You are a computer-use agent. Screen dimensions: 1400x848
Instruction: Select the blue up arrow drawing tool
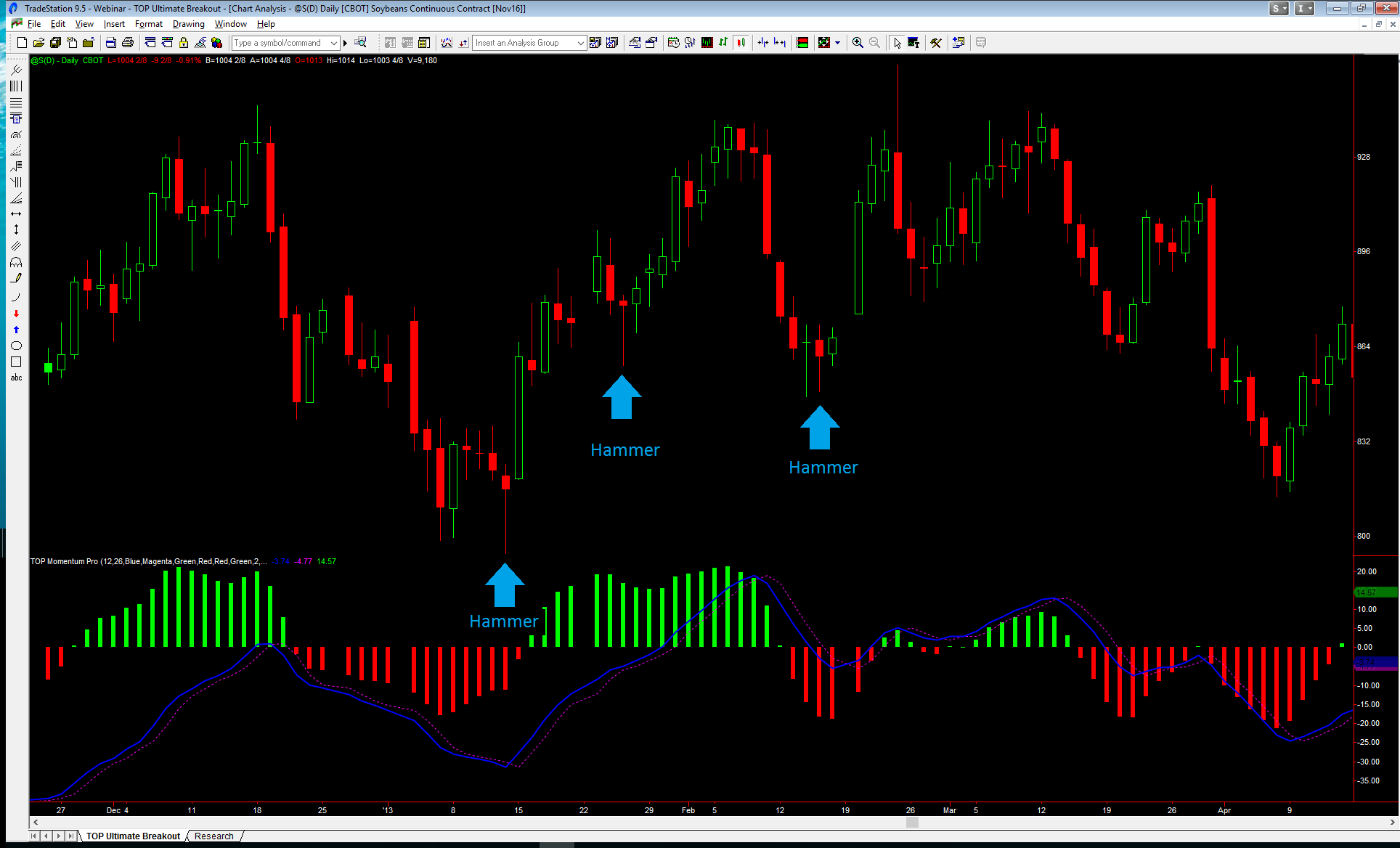(x=16, y=330)
